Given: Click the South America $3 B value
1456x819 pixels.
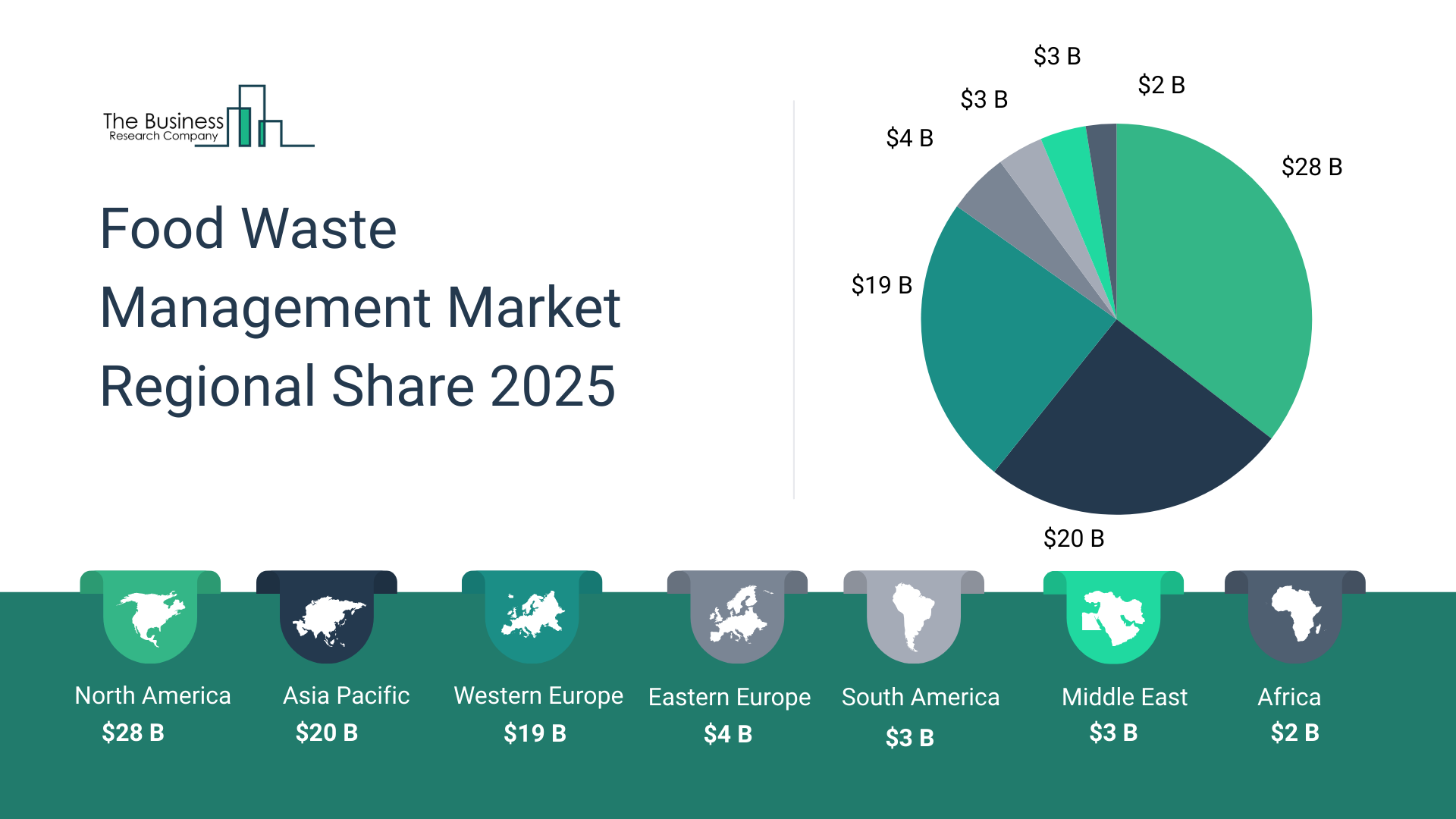Looking at the screenshot, I should point(909,737).
